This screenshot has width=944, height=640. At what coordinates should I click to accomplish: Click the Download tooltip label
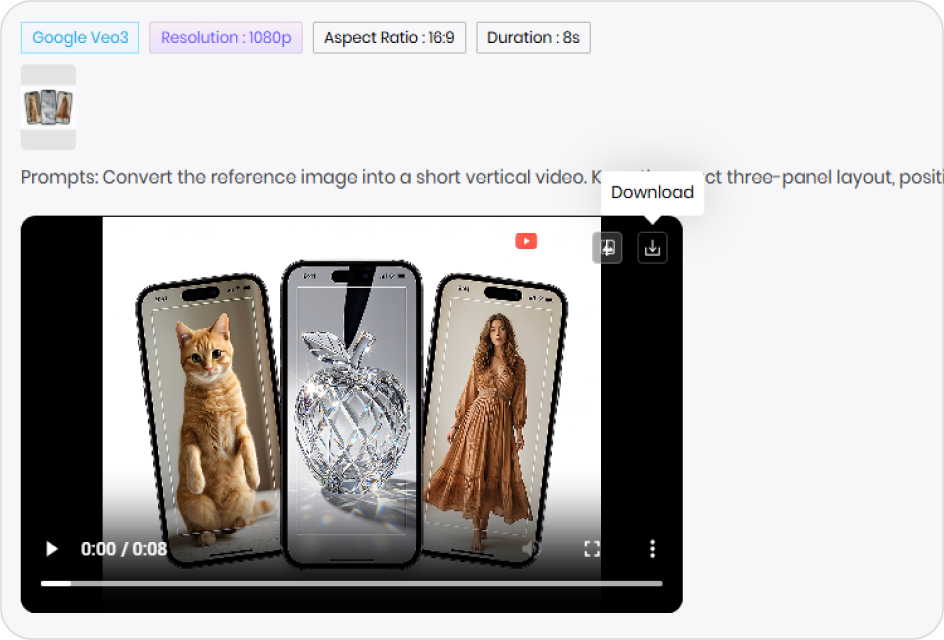click(x=652, y=192)
